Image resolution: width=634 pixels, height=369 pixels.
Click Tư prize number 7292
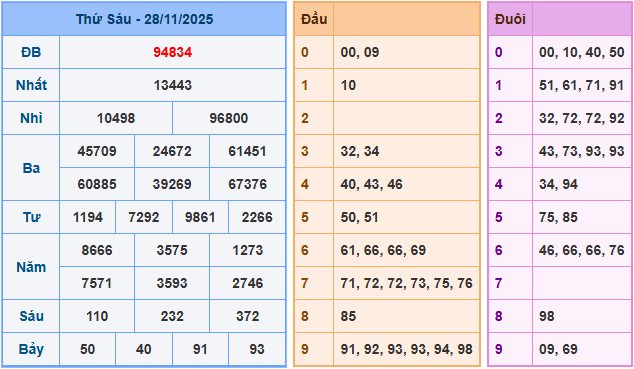144,217
